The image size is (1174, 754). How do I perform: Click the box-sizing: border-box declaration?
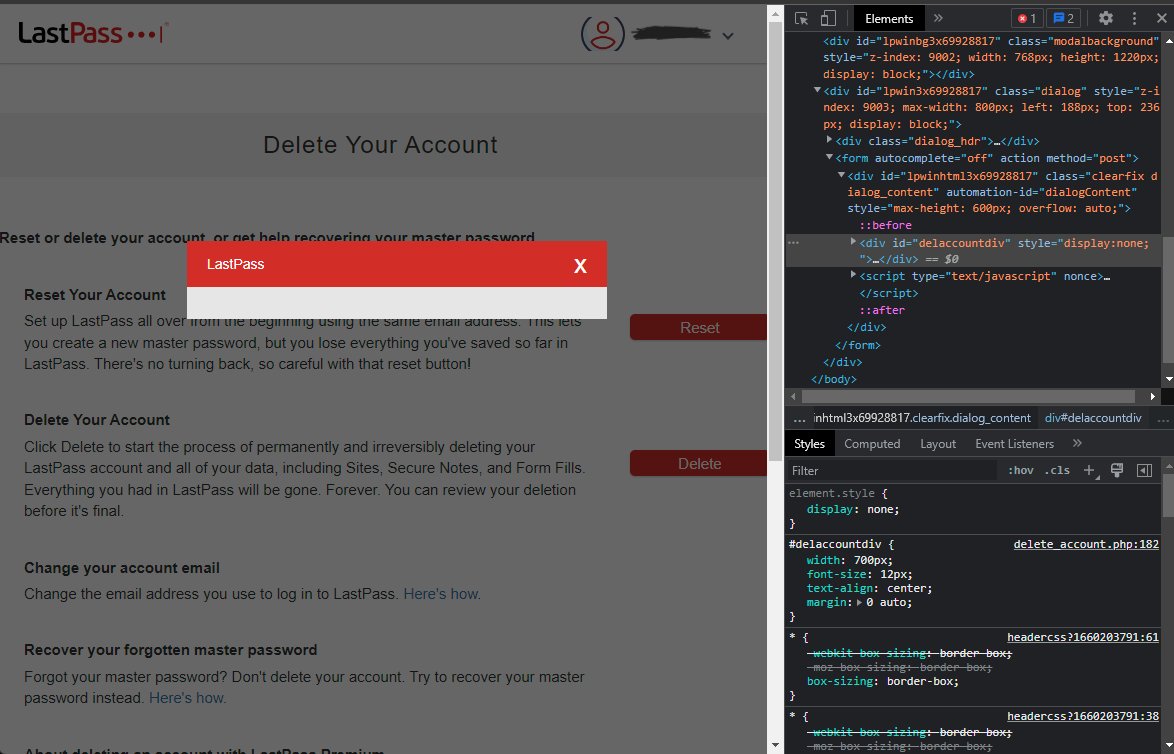pos(883,681)
